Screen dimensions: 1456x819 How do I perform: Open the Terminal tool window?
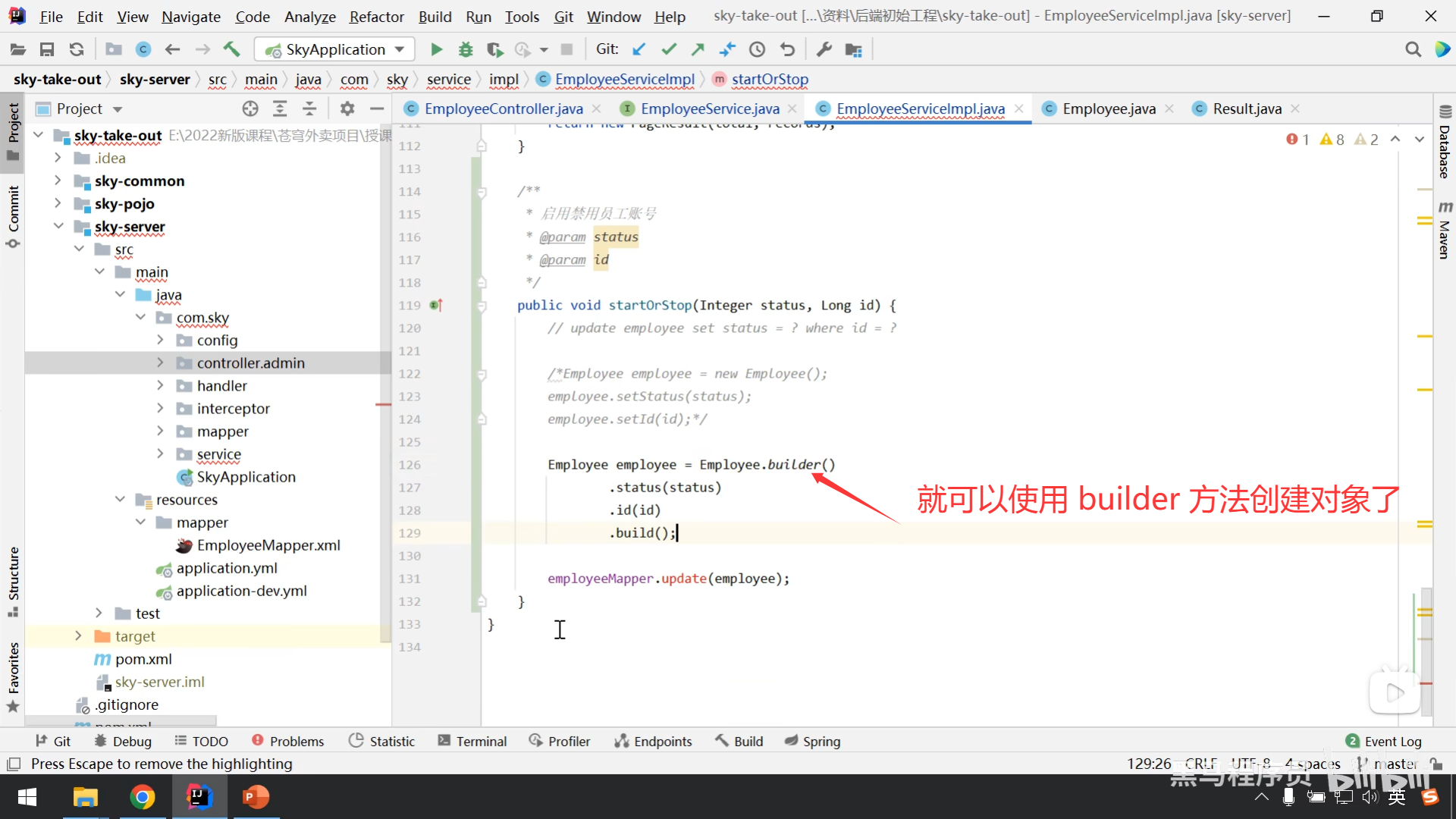click(472, 741)
